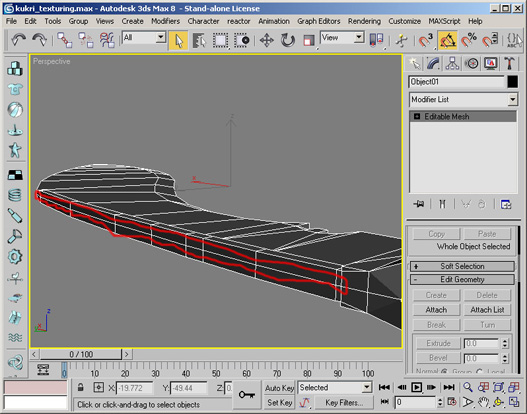527x414 pixels.
Task: Click the Attach button
Action: (x=436, y=310)
